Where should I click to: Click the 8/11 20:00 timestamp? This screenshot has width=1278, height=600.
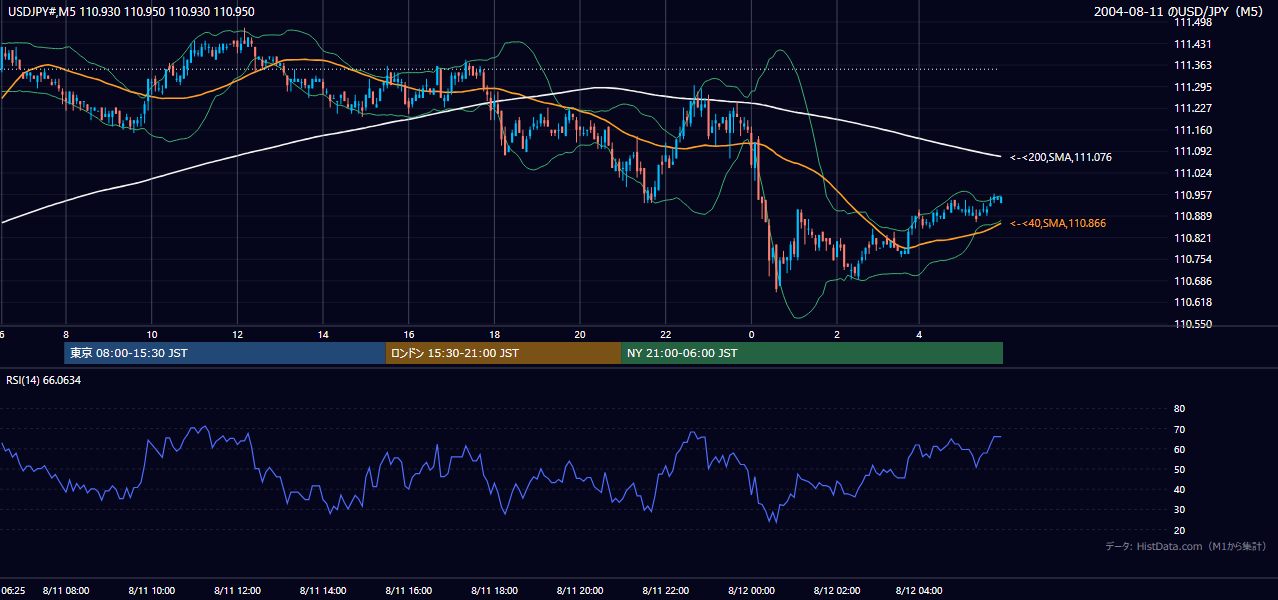coord(580,590)
